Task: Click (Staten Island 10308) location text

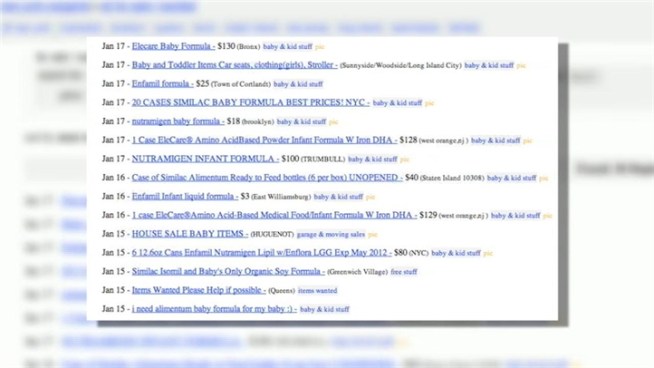Action: [x=452, y=178]
